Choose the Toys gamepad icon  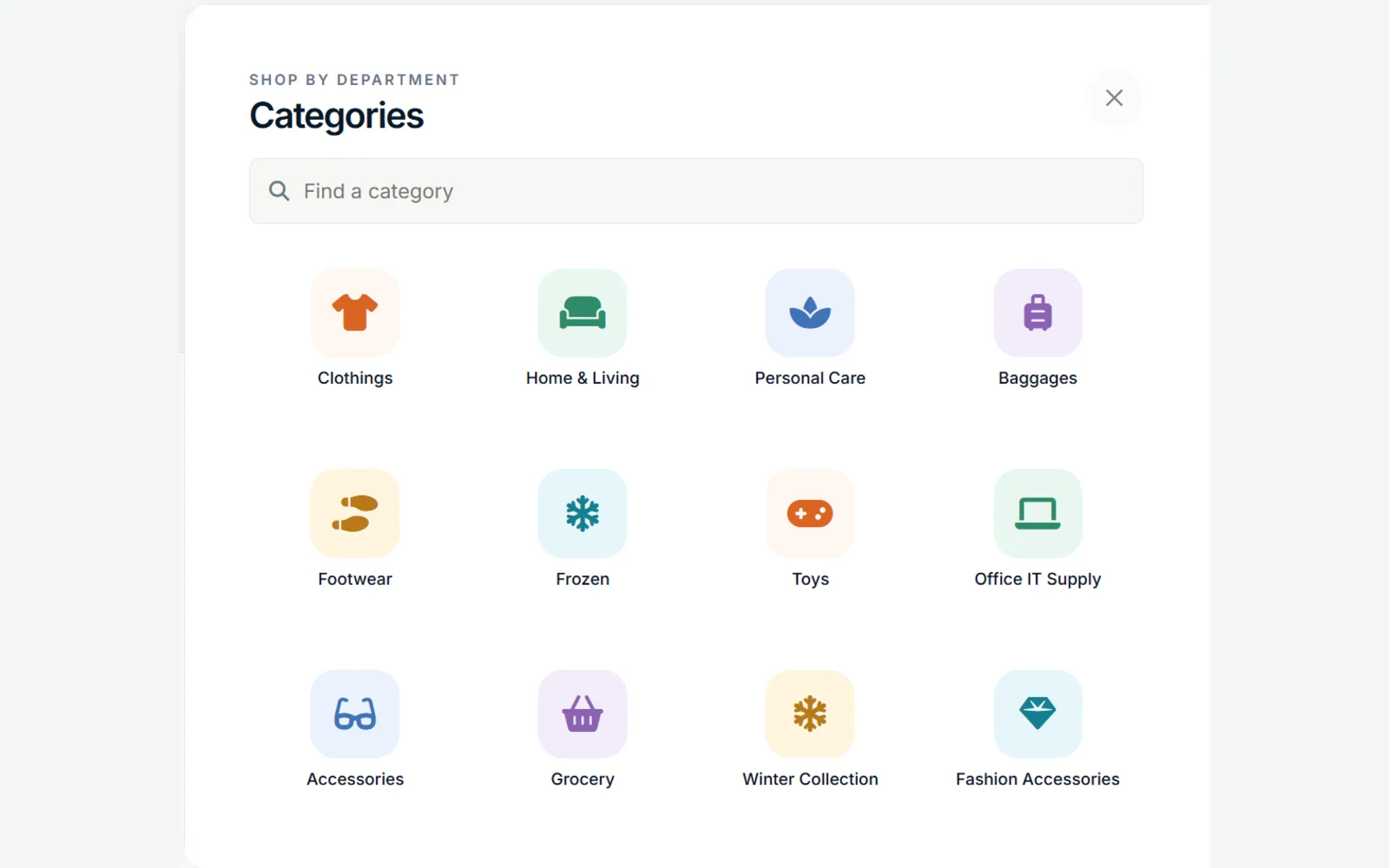810,513
